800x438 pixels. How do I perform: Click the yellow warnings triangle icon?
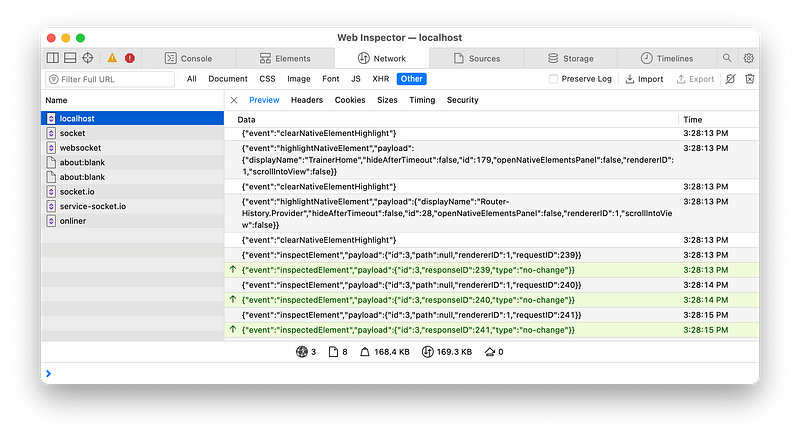tap(112, 59)
